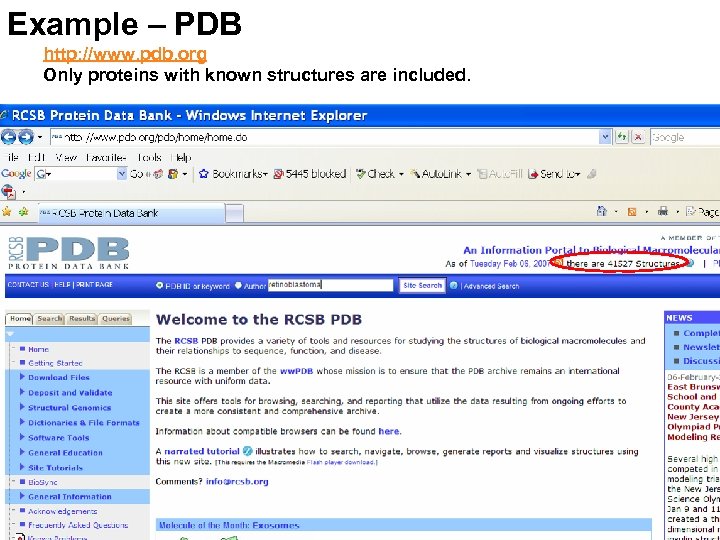
Task: Click the browser address bar URL field
Action: [324, 137]
